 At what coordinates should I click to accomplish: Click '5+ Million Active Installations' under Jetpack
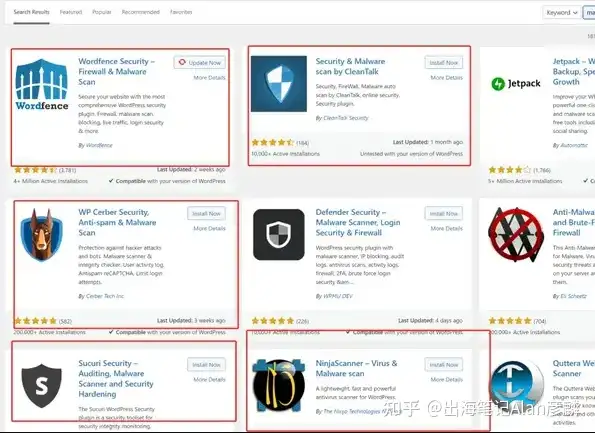coord(525,181)
